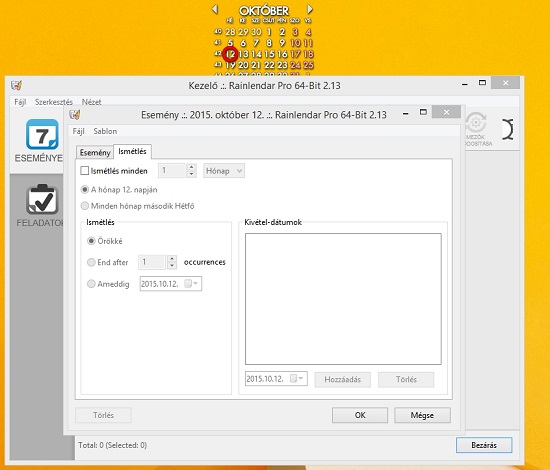This screenshot has height=470, width=550.
Task: Open the Szerkesztés menu in Kezelő window
Action: click(x=54, y=102)
